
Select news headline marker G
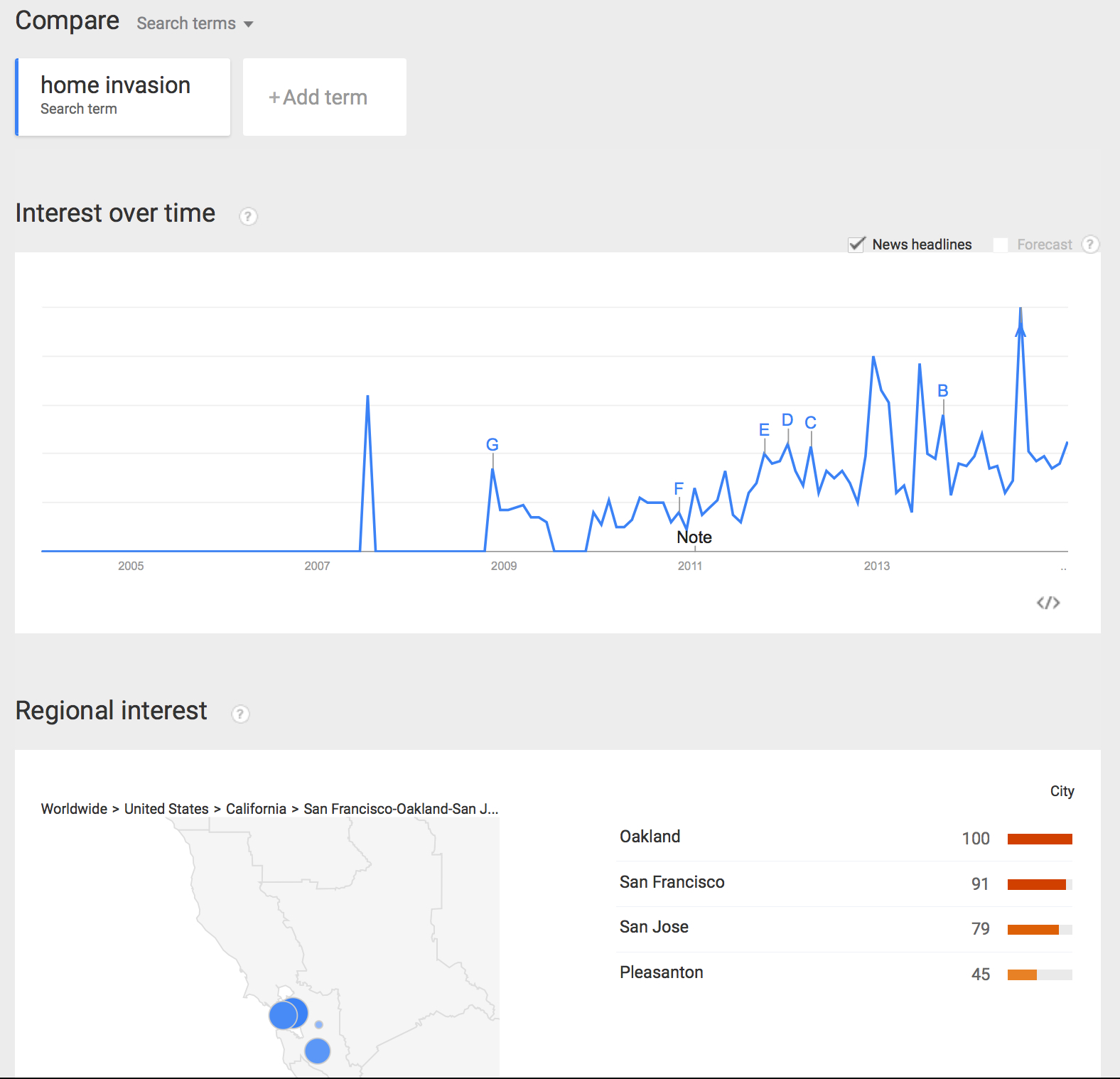[x=492, y=445]
